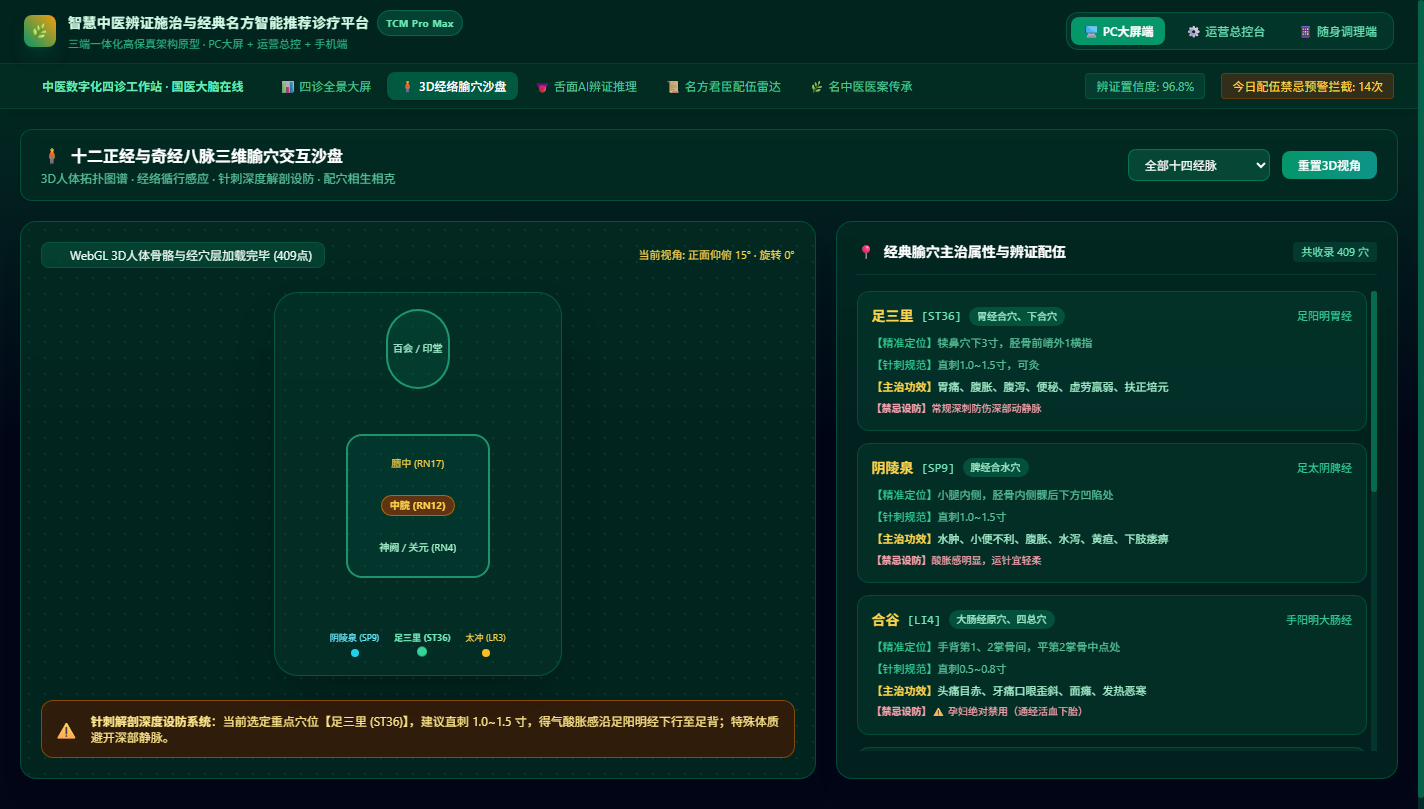Open the 四诊全景大屏 tab
Viewport: 1424px width, 809px height.
click(326, 86)
